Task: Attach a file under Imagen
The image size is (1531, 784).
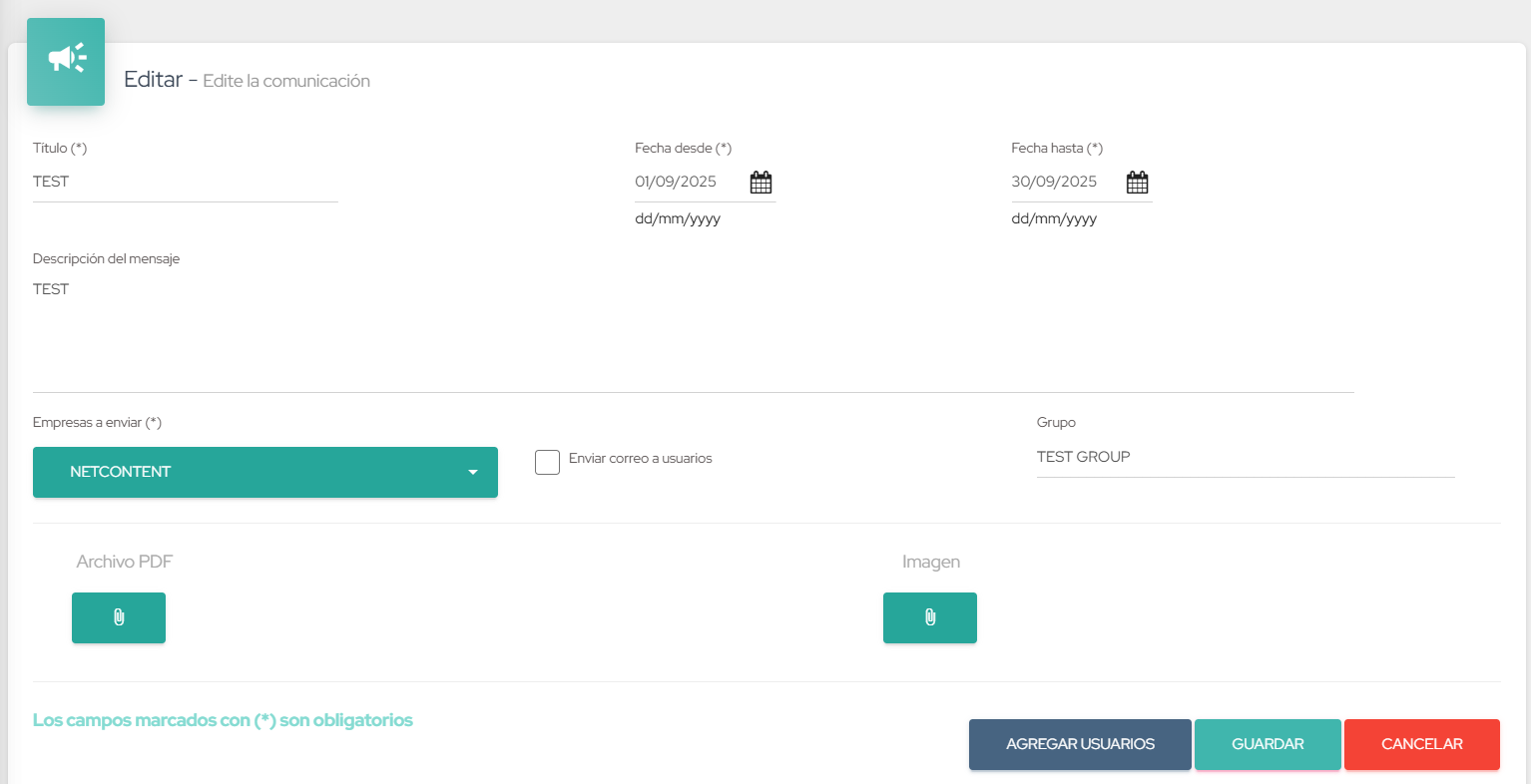Action: [x=929, y=617]
